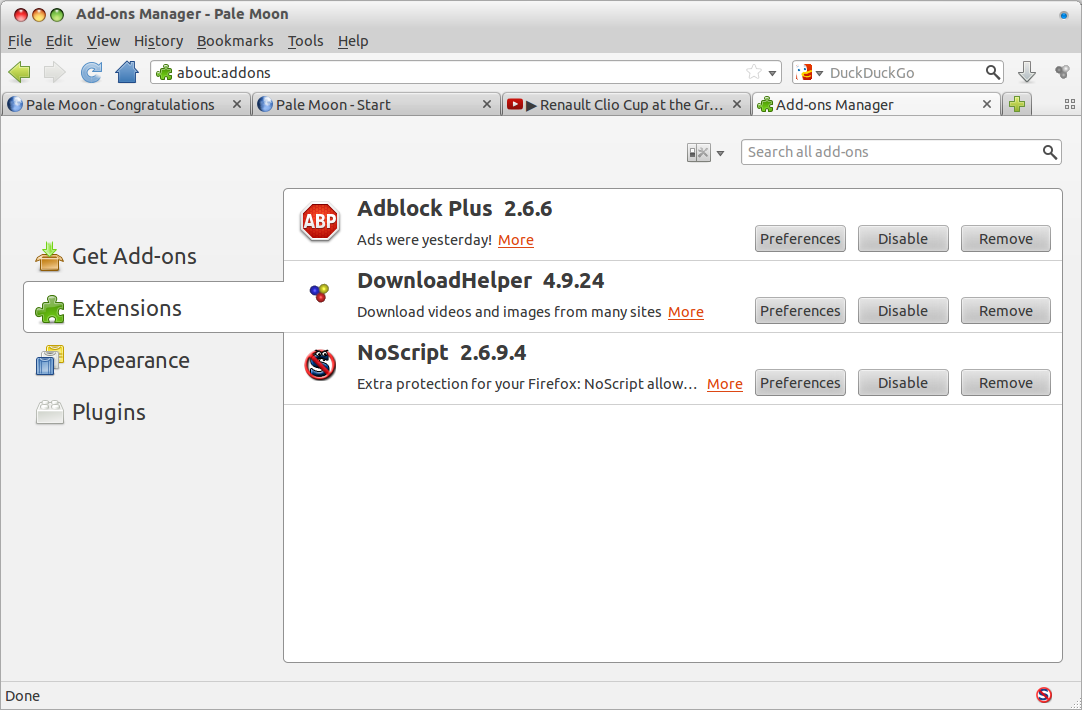Screen dimensions: 1082x710
Task: Switch to Pale Moon - Start tab
Action: 376,104
